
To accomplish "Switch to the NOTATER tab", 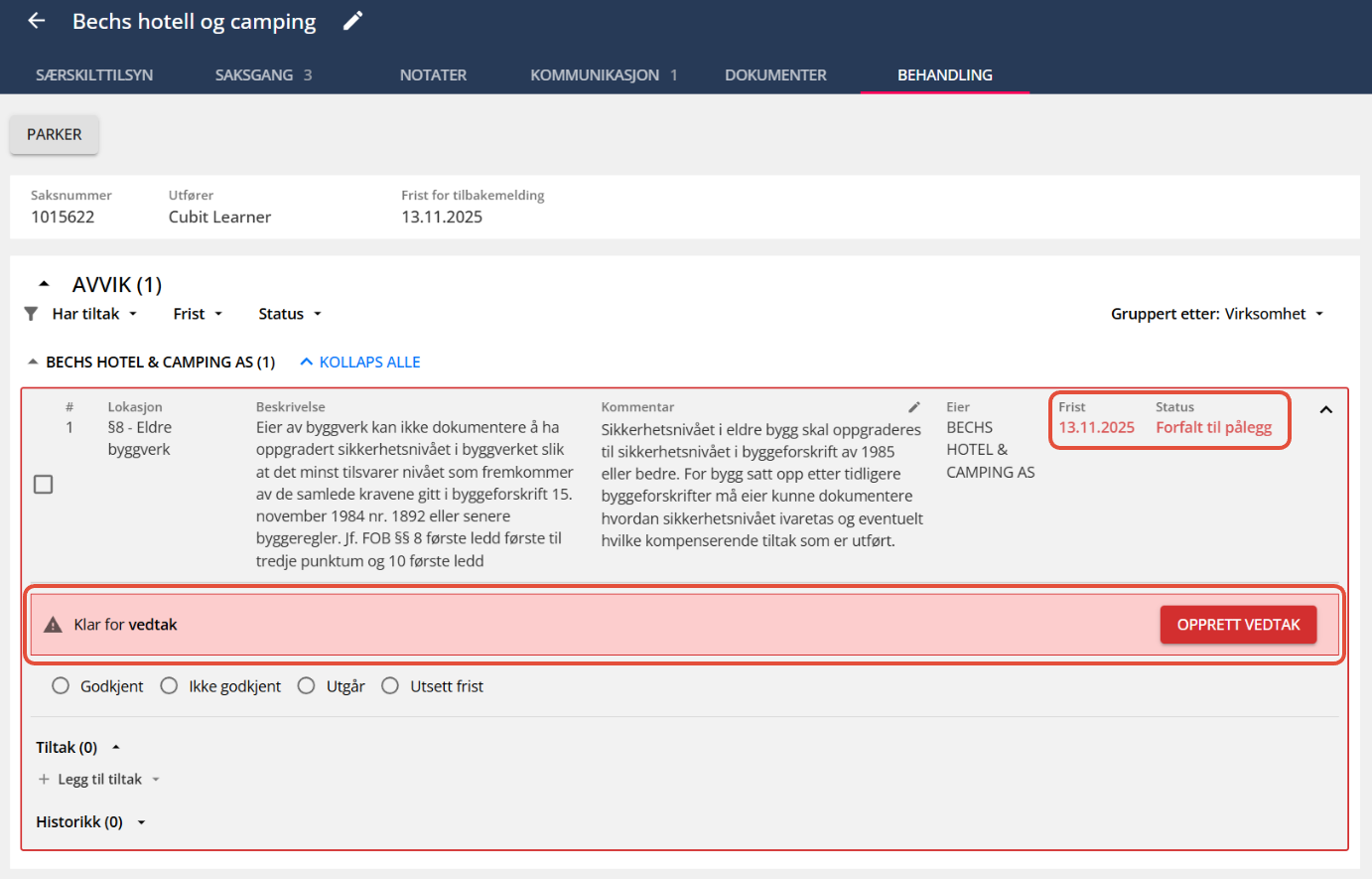I will point(433,75).
